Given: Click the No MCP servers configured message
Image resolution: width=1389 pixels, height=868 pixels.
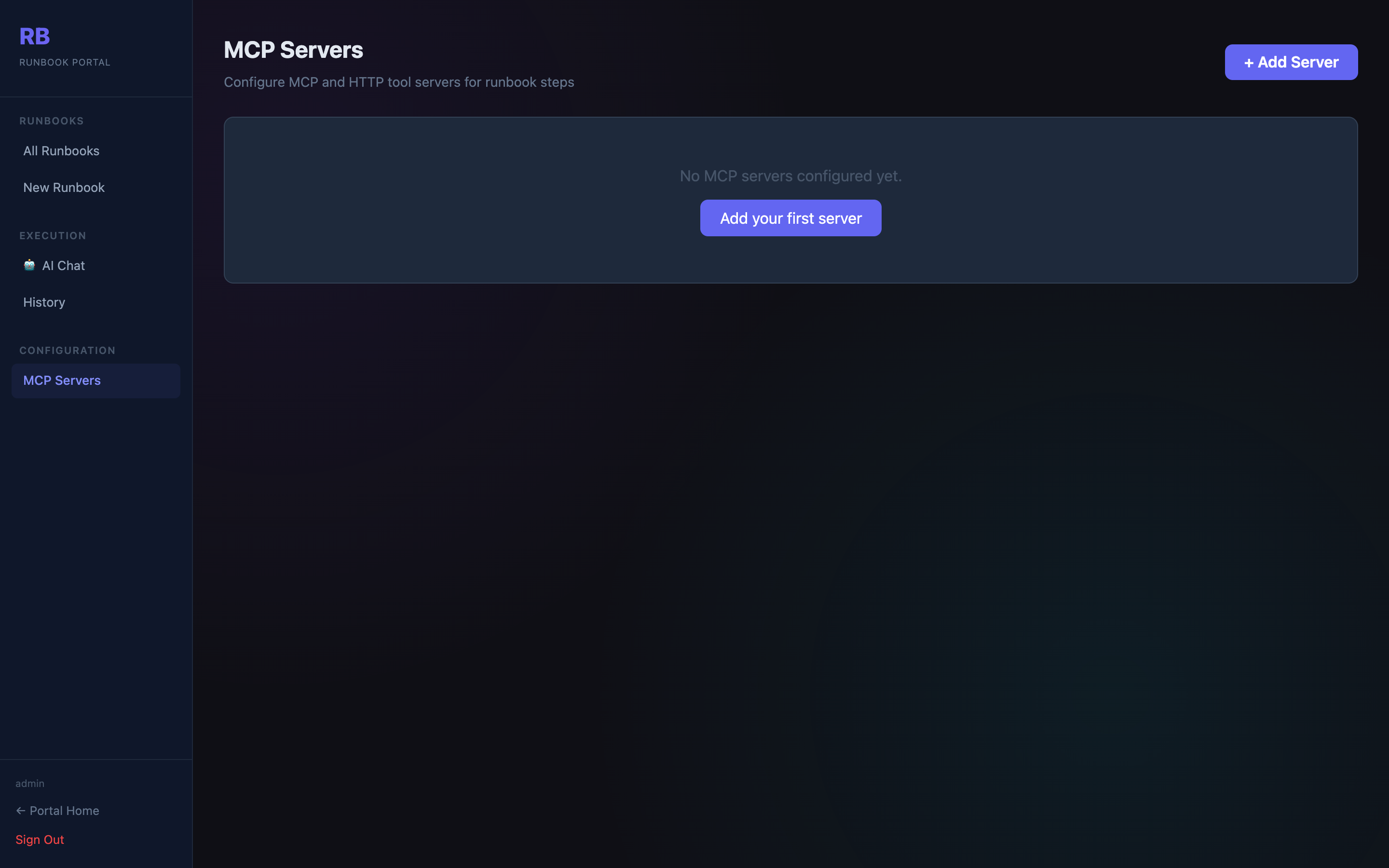Looking at the screenshot, I should tap(790, 176).
